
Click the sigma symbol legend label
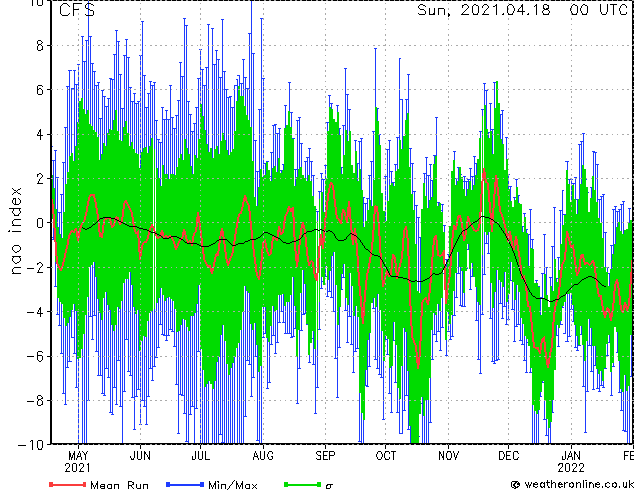pyautogui.click(x=329, y=486)
